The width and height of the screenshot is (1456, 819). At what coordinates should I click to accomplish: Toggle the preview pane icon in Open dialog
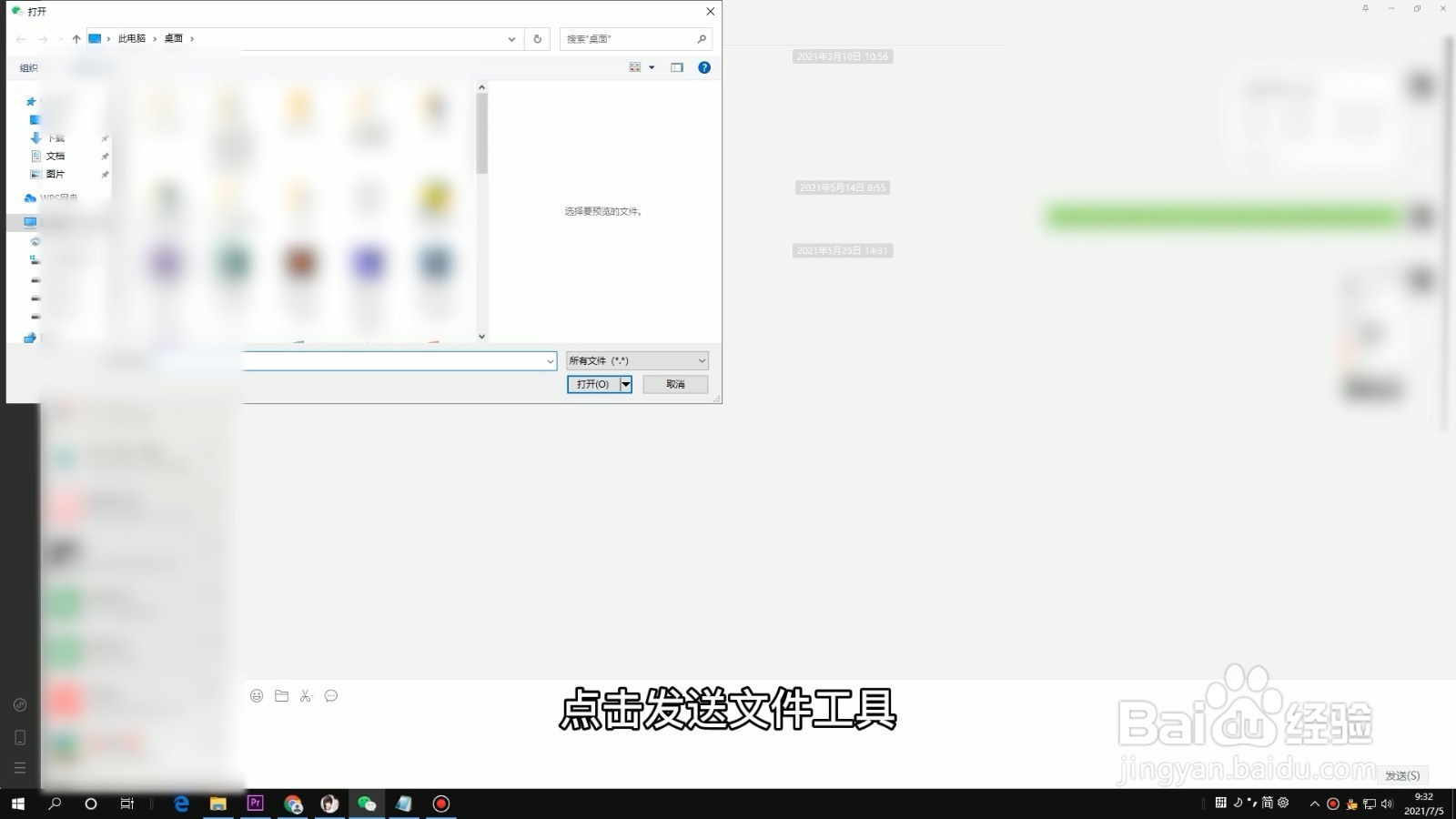click(x=677, y=67)
